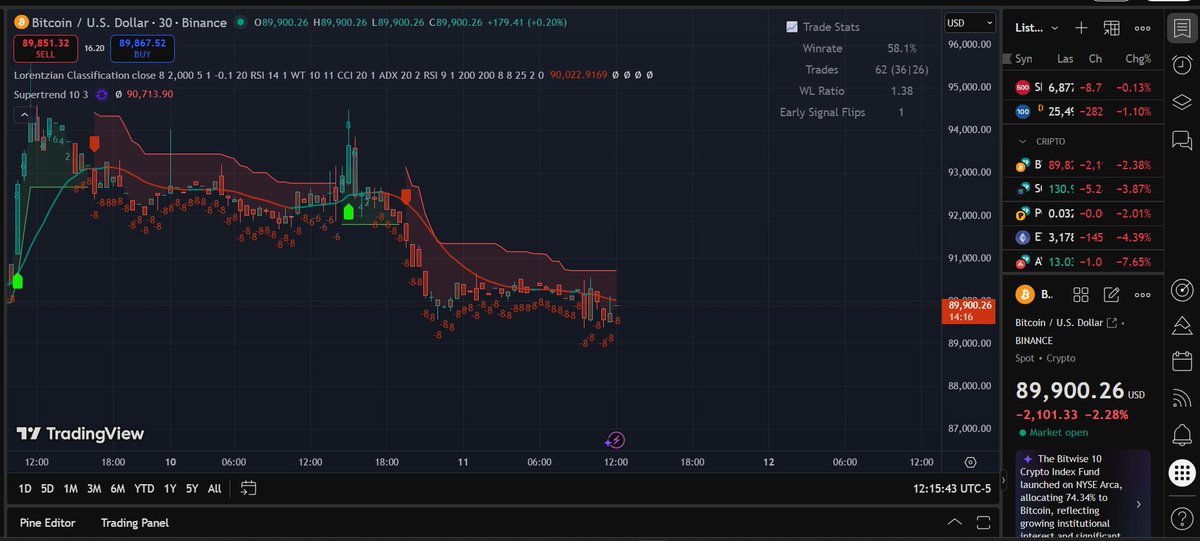Expand the Bitwise 10 news item arrow
The width and height of the screenshot is (1200, 541).
(x=1138, y=505)
